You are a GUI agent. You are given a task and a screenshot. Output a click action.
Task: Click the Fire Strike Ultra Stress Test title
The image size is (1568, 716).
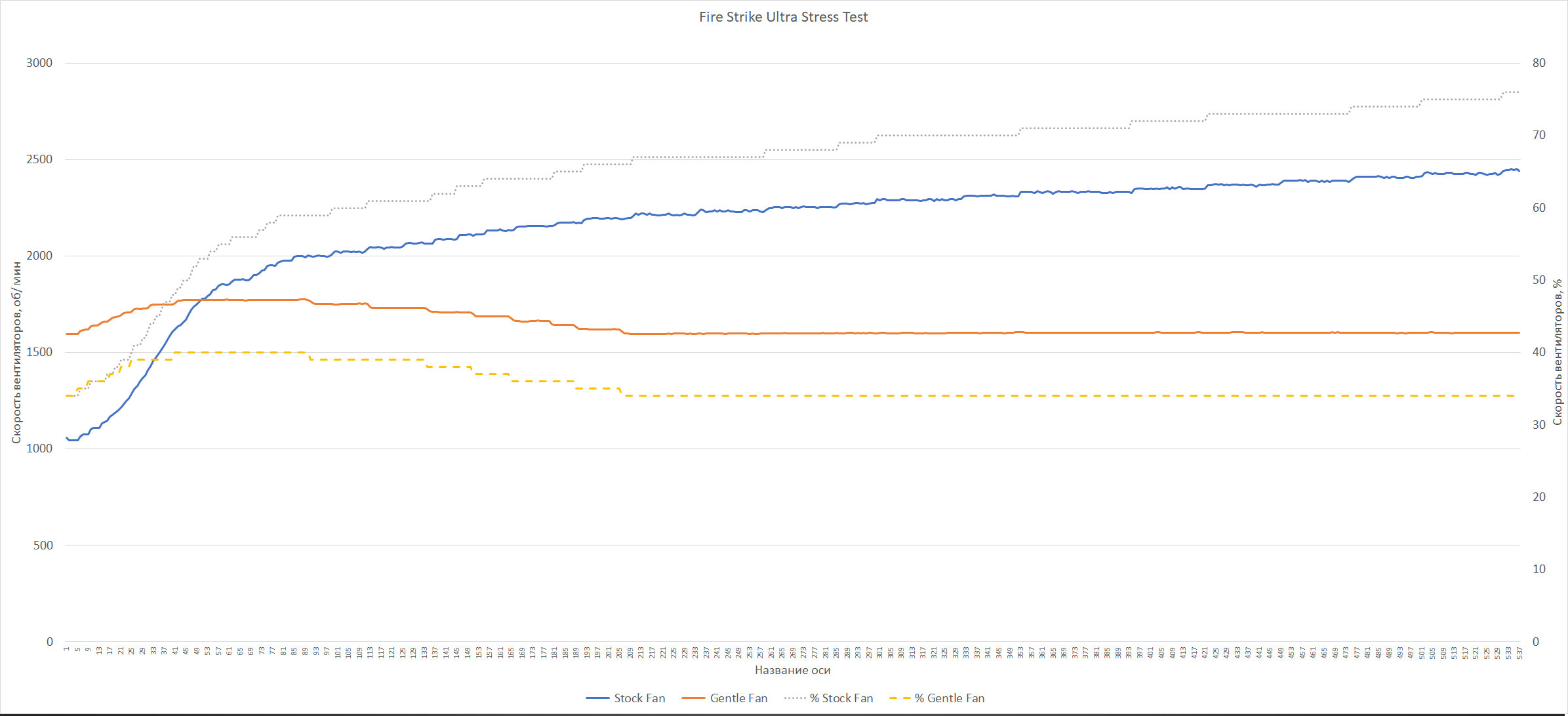pyautogui.click(x=783, y=17)
